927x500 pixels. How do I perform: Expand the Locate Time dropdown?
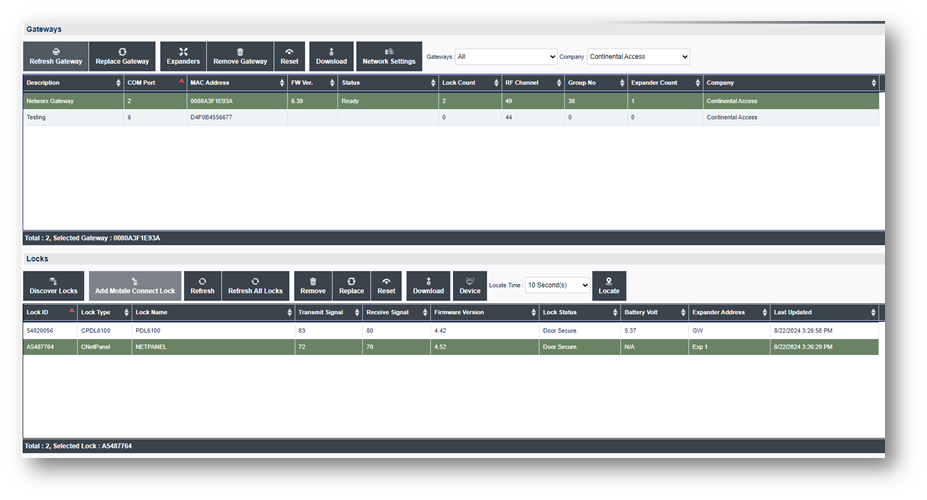point(557,285)
